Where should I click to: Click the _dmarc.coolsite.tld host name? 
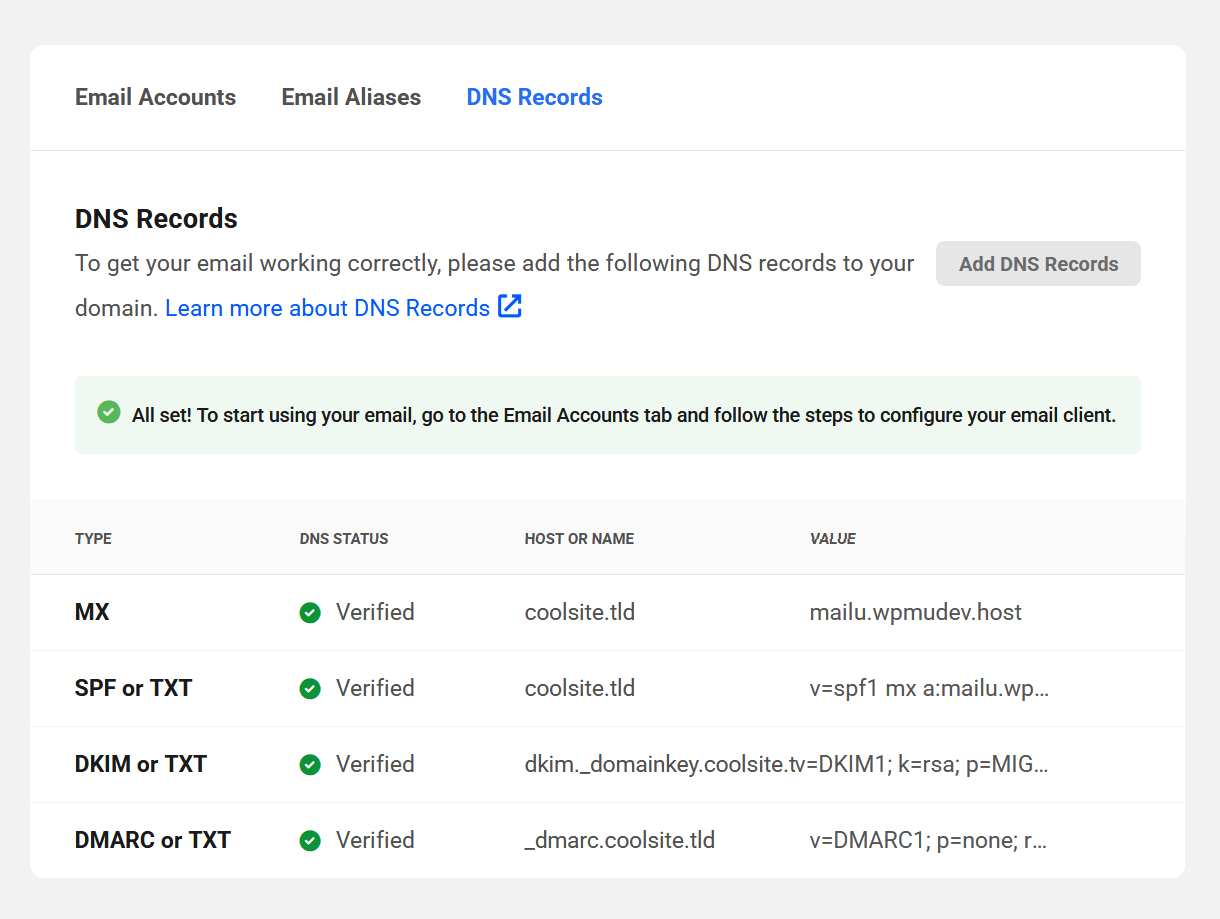(x=619, y=840)
